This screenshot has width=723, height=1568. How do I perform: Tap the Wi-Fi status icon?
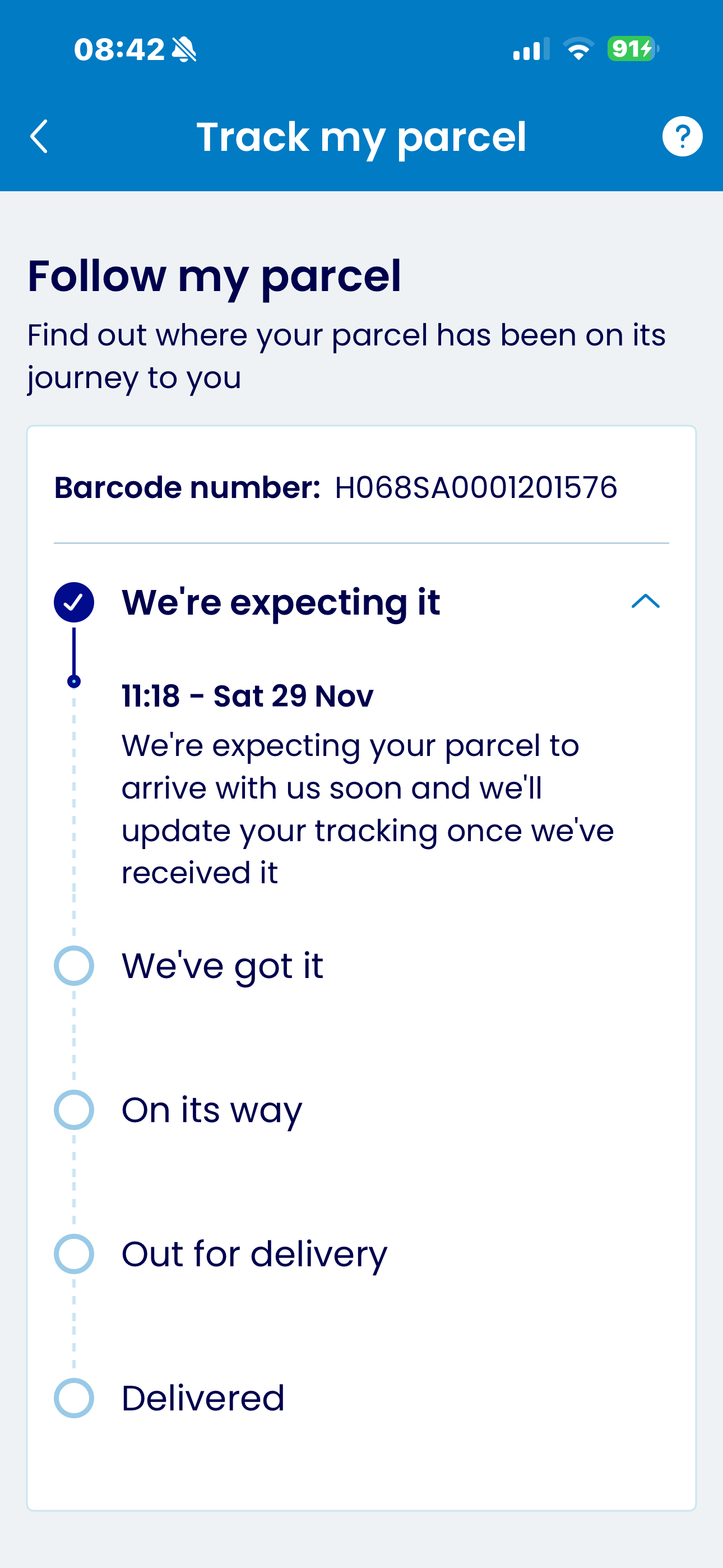pos(578,49)
